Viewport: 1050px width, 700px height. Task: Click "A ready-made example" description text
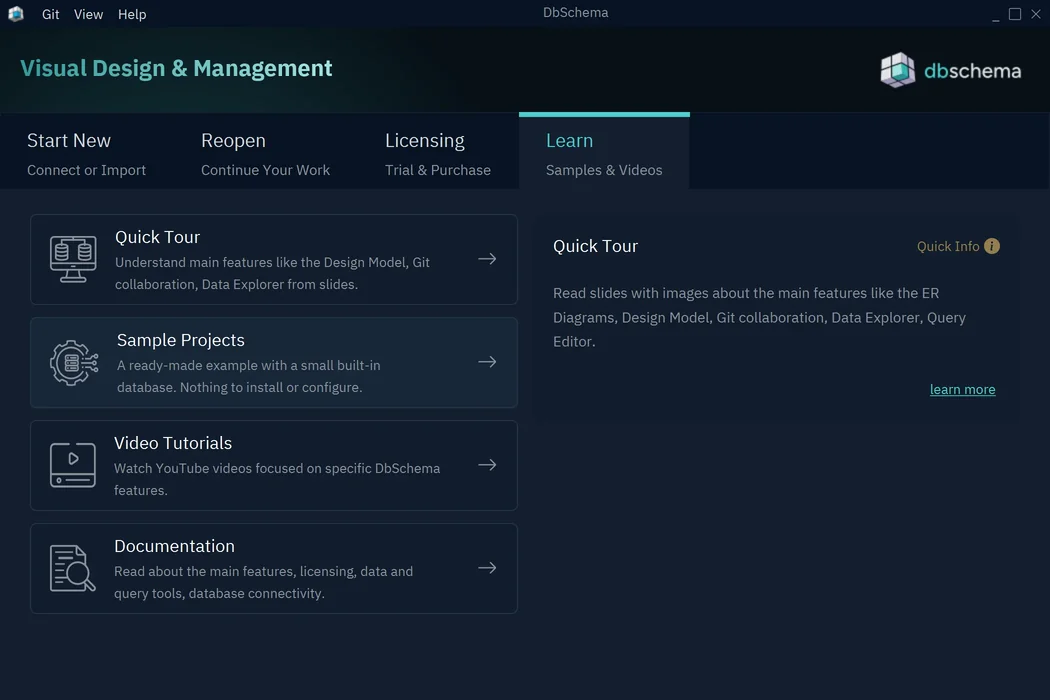(x=248, y=376)
